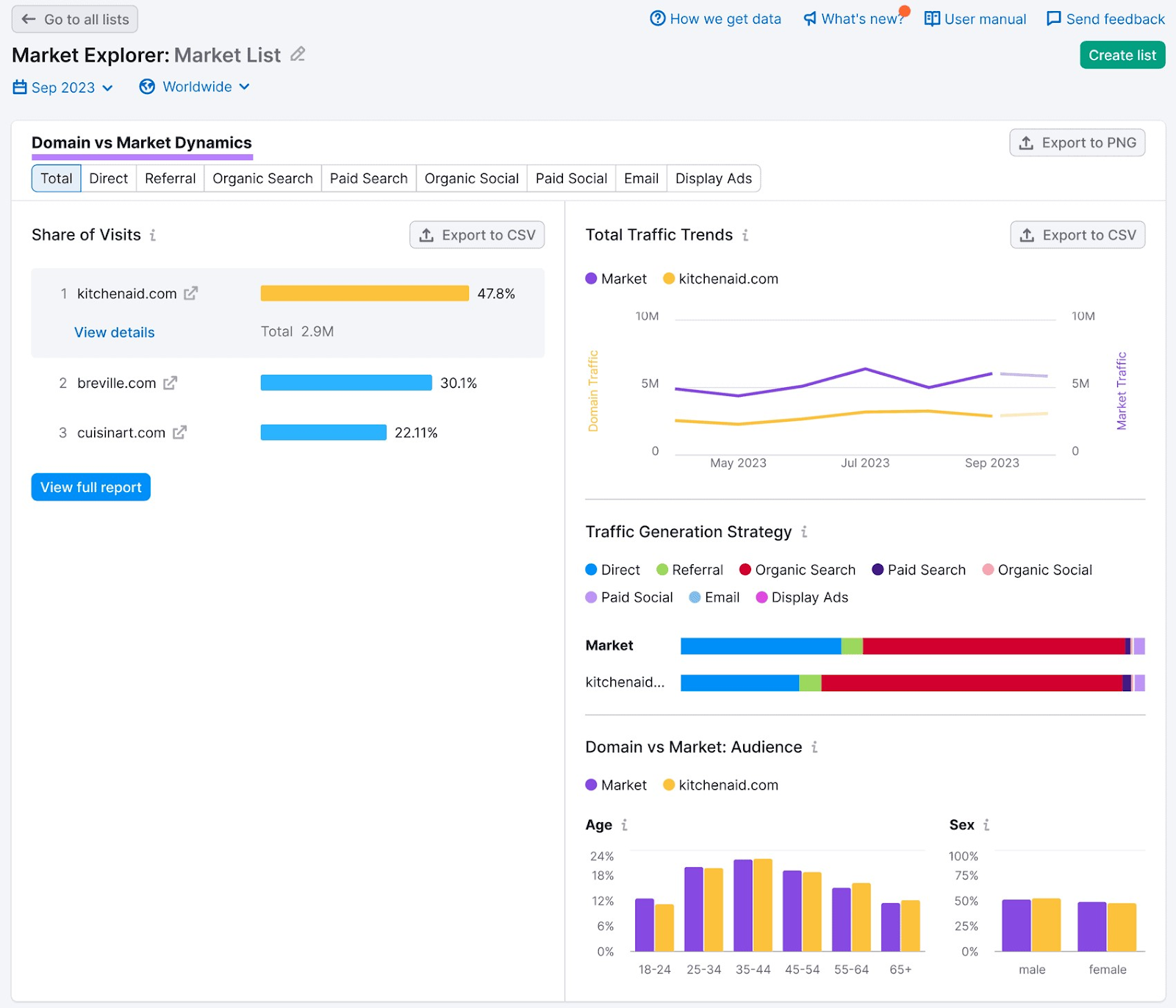
Task: Switch to the Display Ads tab
Action: tap(714, 179)
